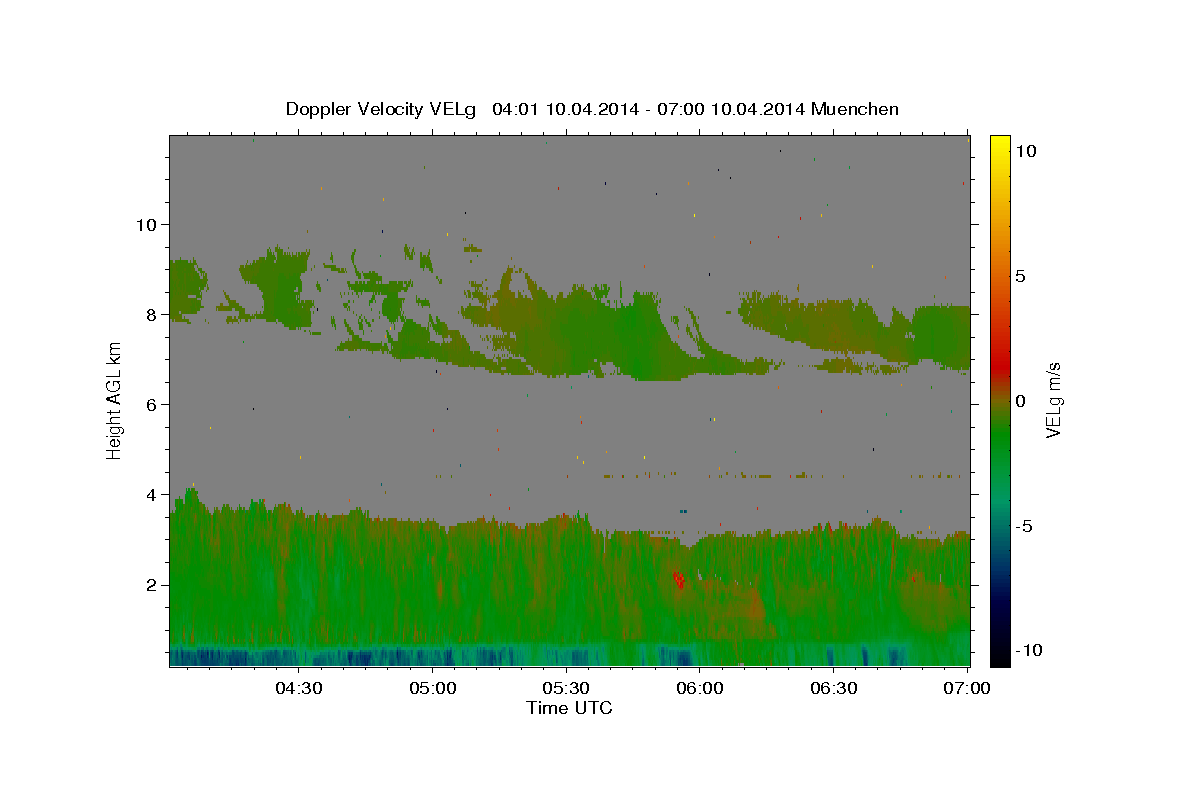Viewport: 1200px width, 800px height.
Task: Click the colorbar value 5 label
Action: (1020, 276)
